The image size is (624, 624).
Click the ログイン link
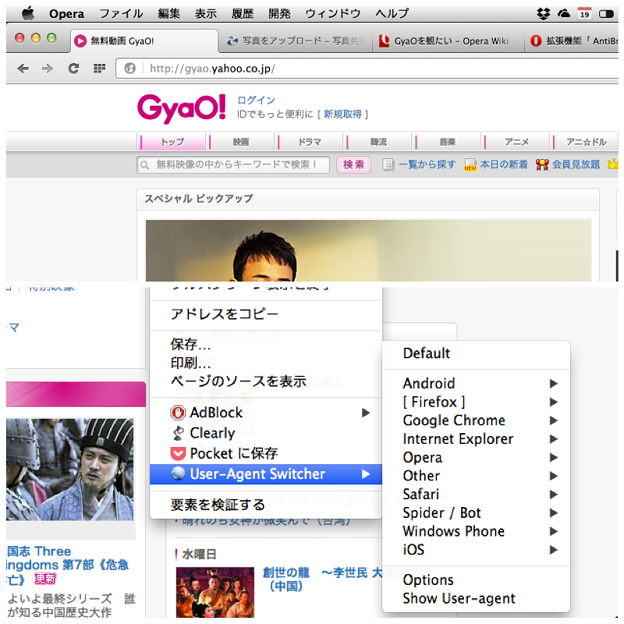coord(256,100)
